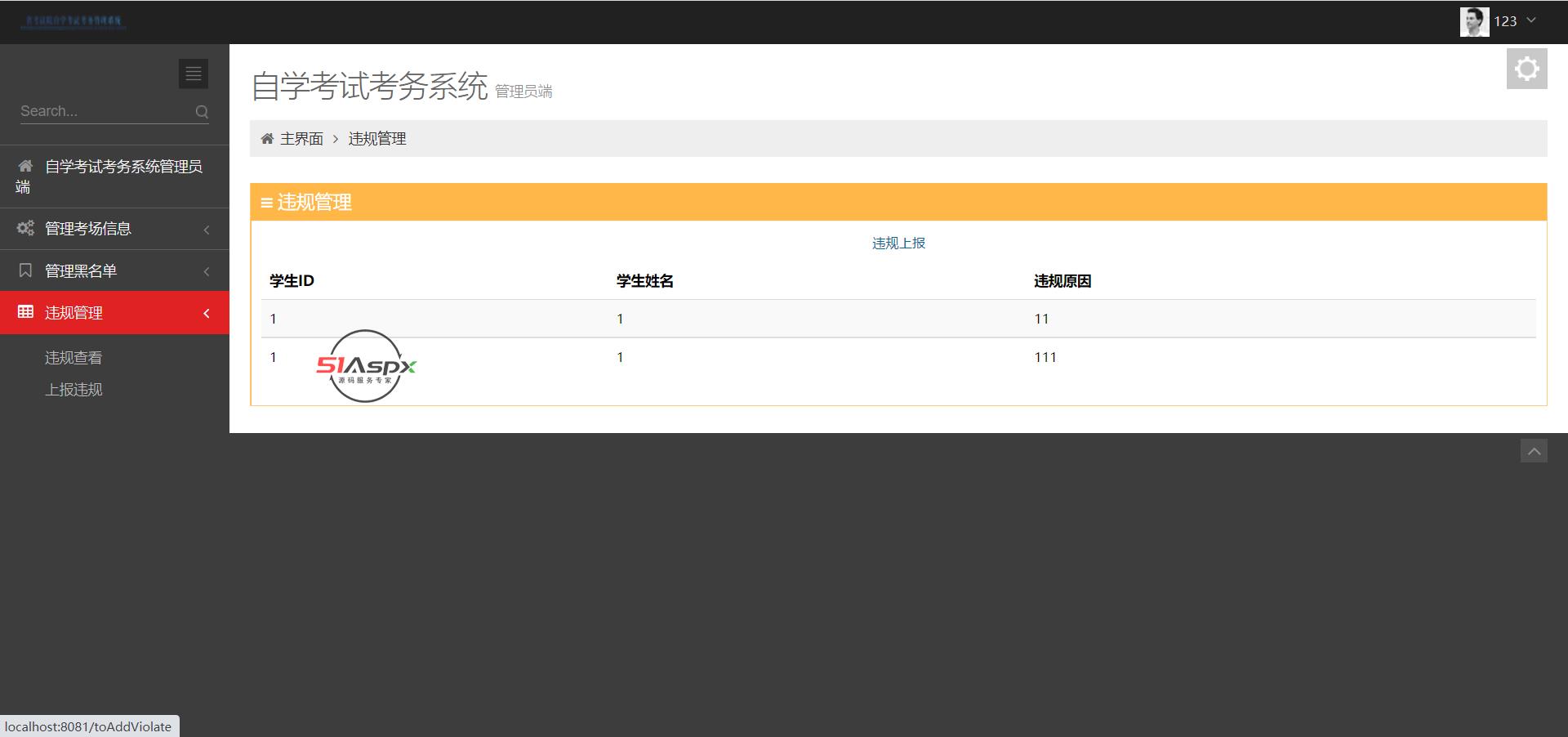Screen dimensions: 1568x737
Task: Click the bookmark icon beside 管理黑名单
Action: pyautogui.click(x=25, y=270)
